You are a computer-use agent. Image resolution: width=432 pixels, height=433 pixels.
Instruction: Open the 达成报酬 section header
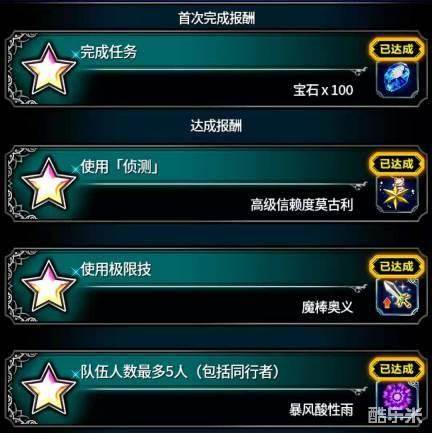pyautogui.click(x=216, y=126)
